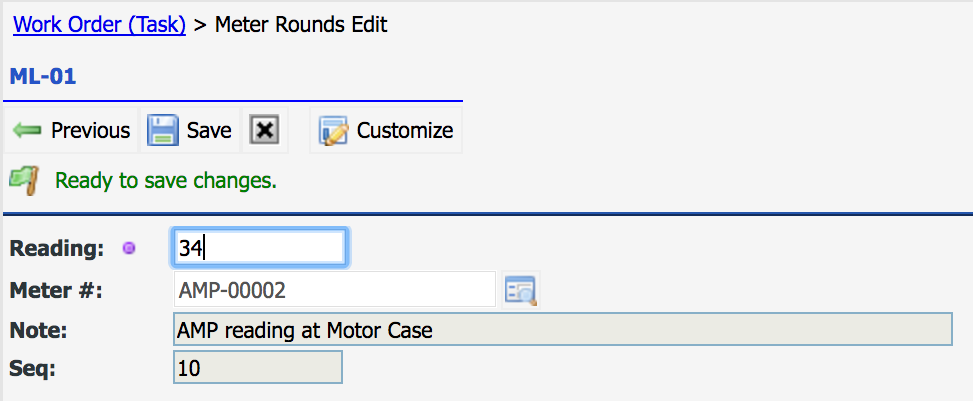Click the green Previous arrow icon
The width and height of the screenshot is (973, 401).
point(27,131)
